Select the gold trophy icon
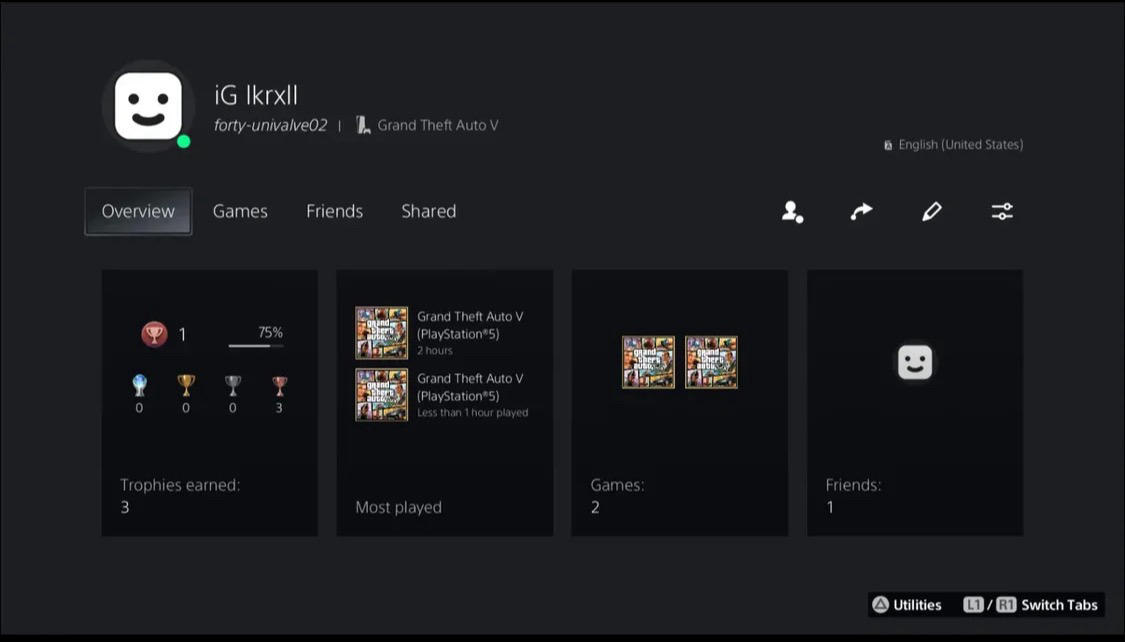The image size is (1125, 642). (186, 386)
